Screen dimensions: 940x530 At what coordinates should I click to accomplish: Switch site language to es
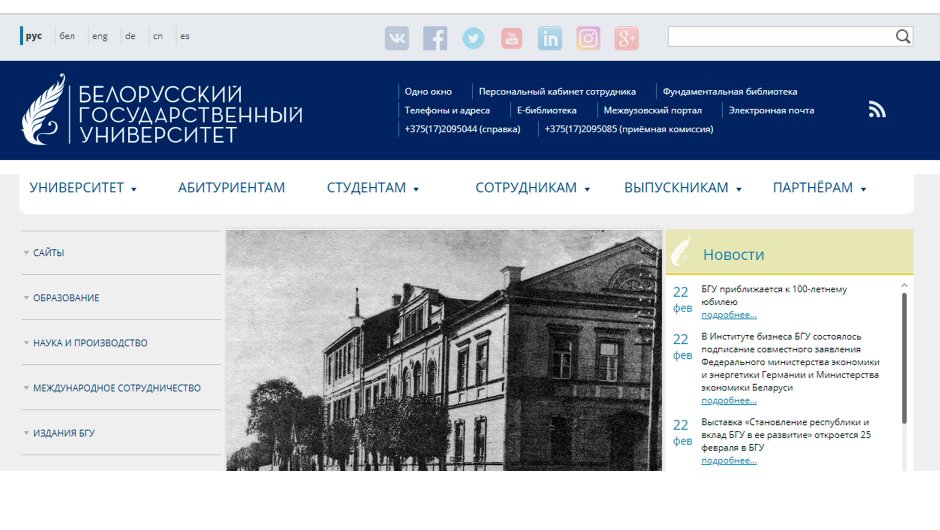coord(185,36)
